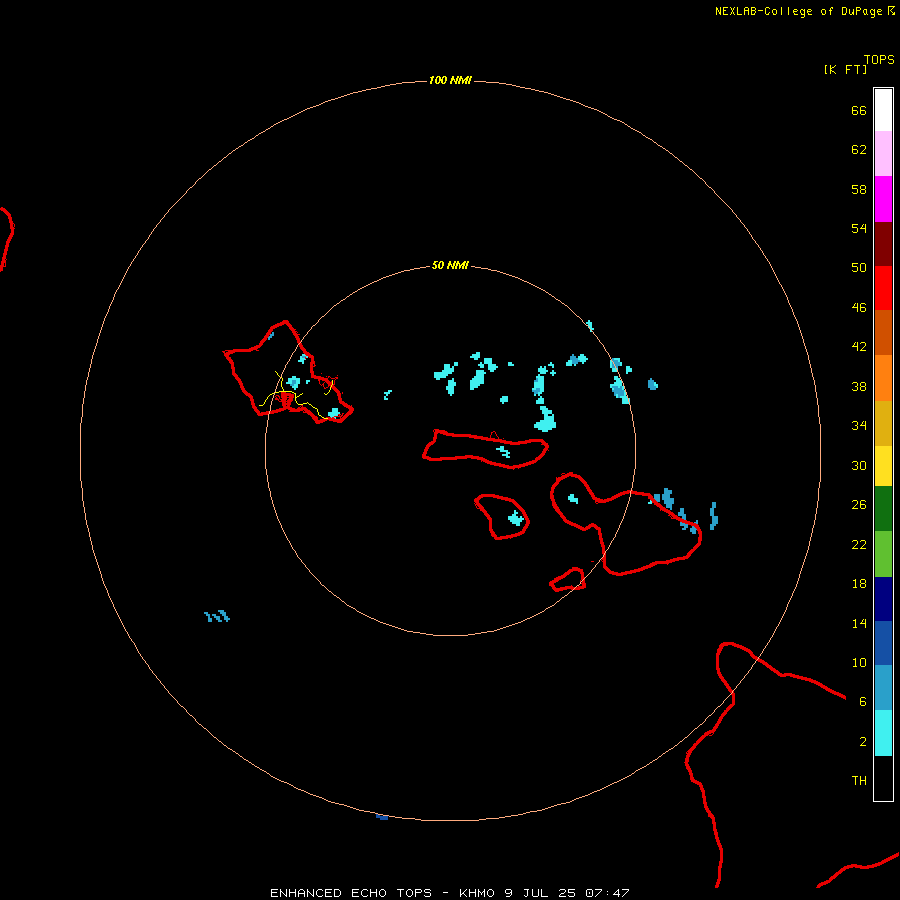Click the legend value '58'

coord(859,189)
